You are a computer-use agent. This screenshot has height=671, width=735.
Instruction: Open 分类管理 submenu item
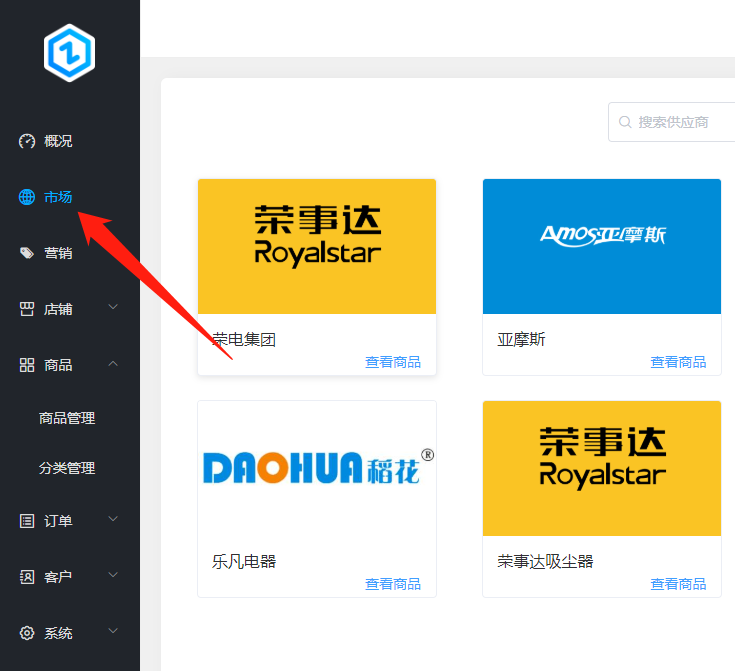coord(67,468)
